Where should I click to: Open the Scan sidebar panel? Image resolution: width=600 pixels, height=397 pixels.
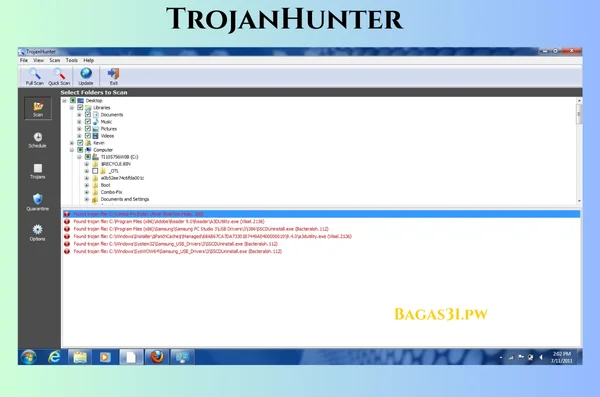38,108
